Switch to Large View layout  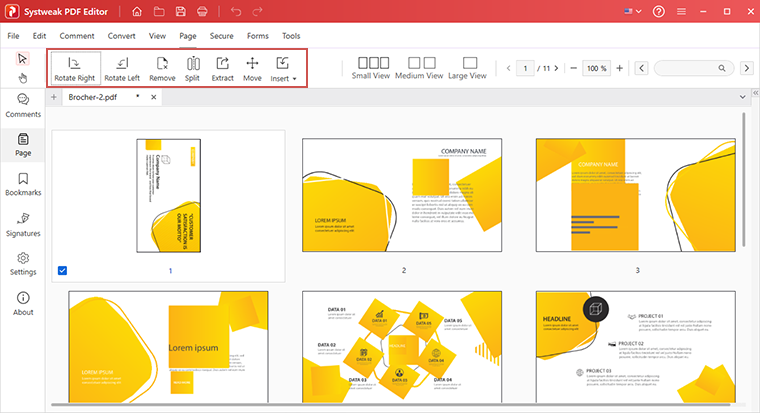(467, 68)
